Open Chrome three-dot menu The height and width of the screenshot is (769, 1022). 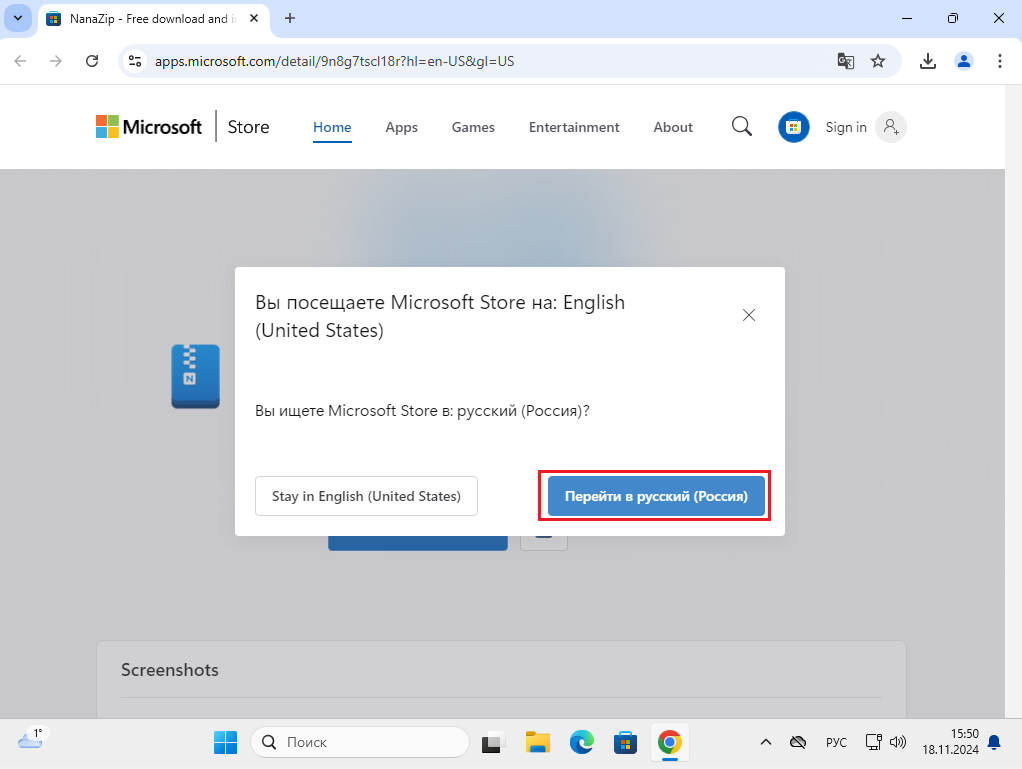tap(1000, 61)
